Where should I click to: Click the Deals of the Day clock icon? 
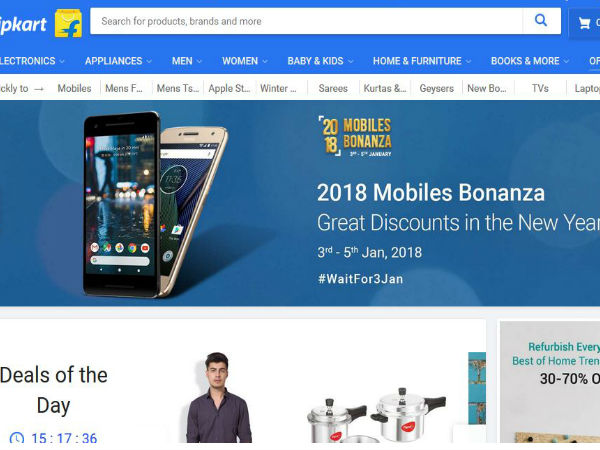pyautogui.click(x=16, y=439)
